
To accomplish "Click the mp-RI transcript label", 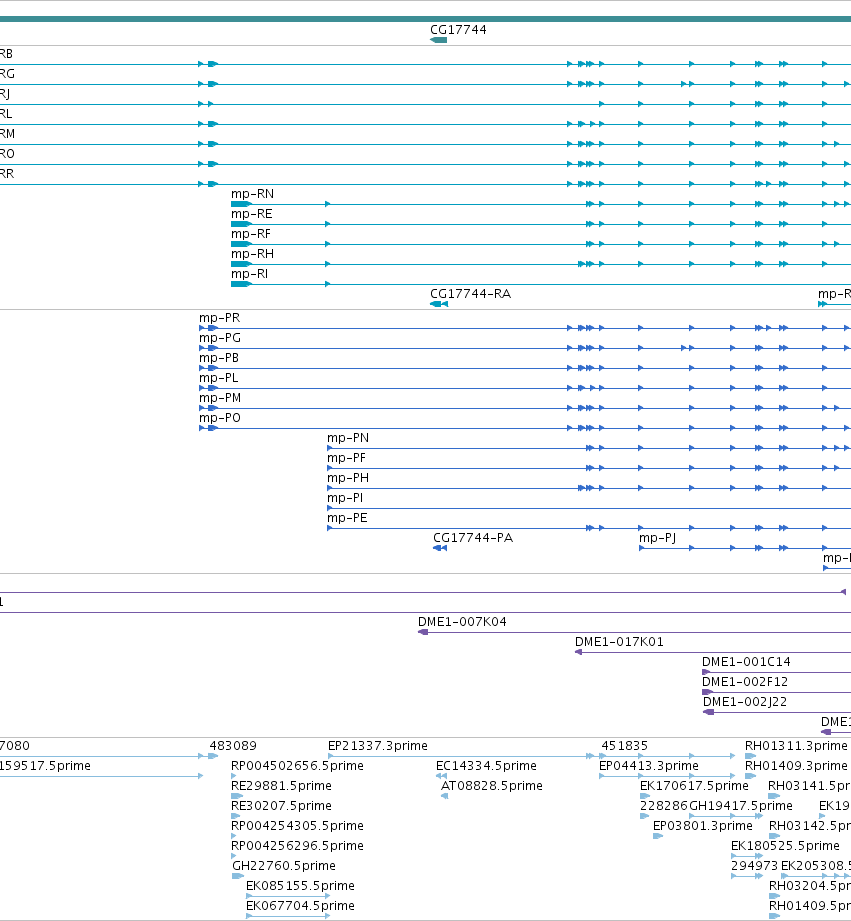I will click(x=250, y=274).
